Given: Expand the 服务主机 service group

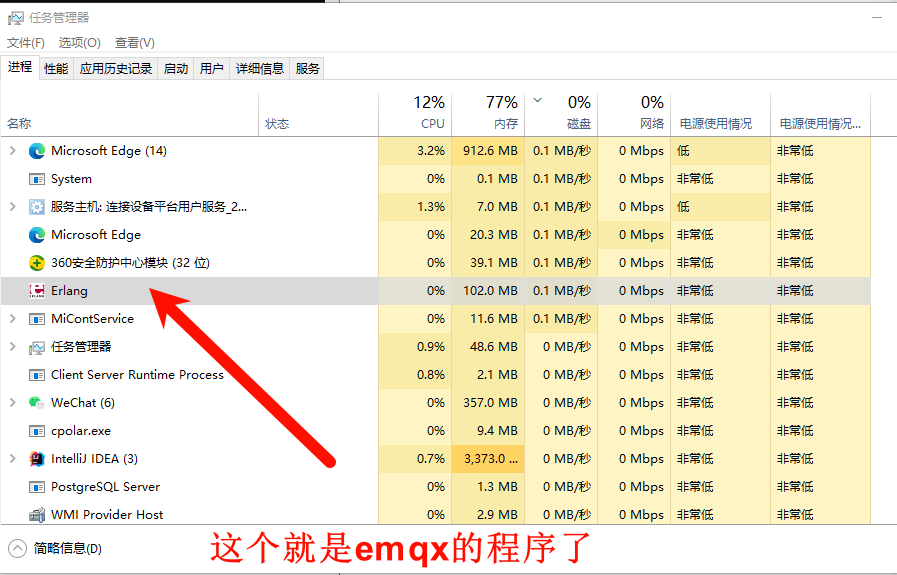Looking at the screenshot, I should pos(13,207).
